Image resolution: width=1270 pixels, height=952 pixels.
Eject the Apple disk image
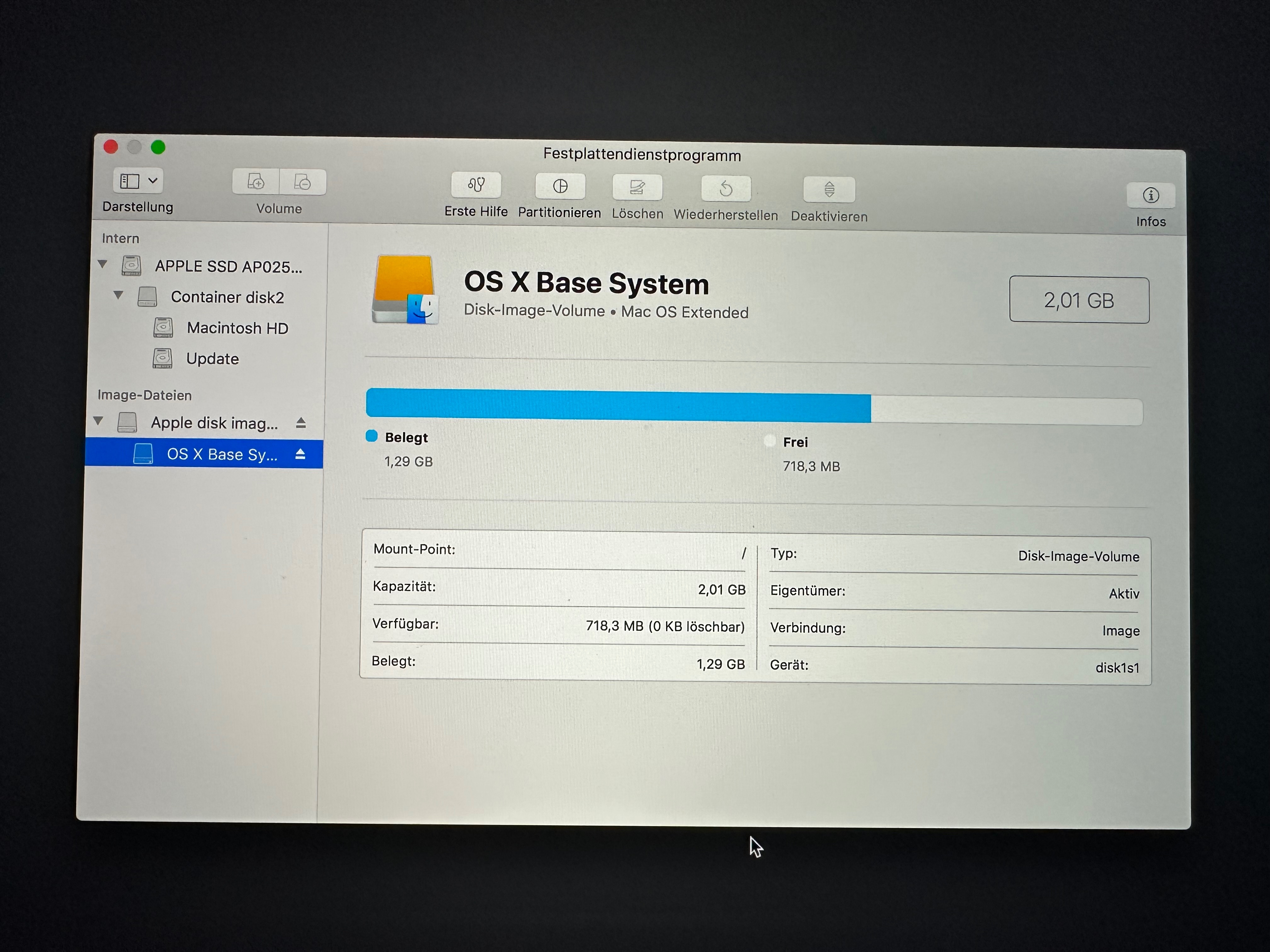pyautogui.click(x=301, y=423)
